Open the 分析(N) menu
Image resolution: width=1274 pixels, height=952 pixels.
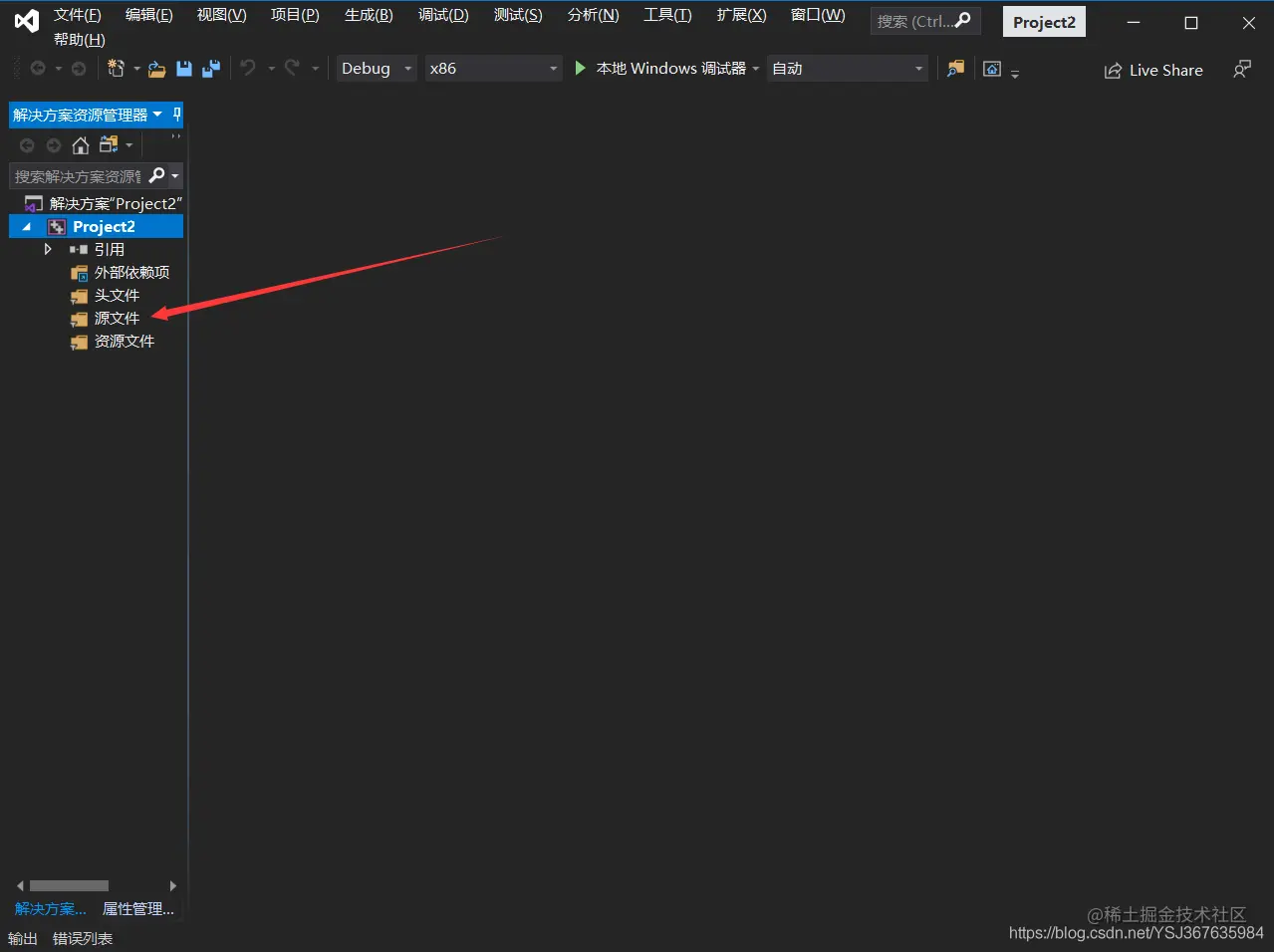(593, 15)
